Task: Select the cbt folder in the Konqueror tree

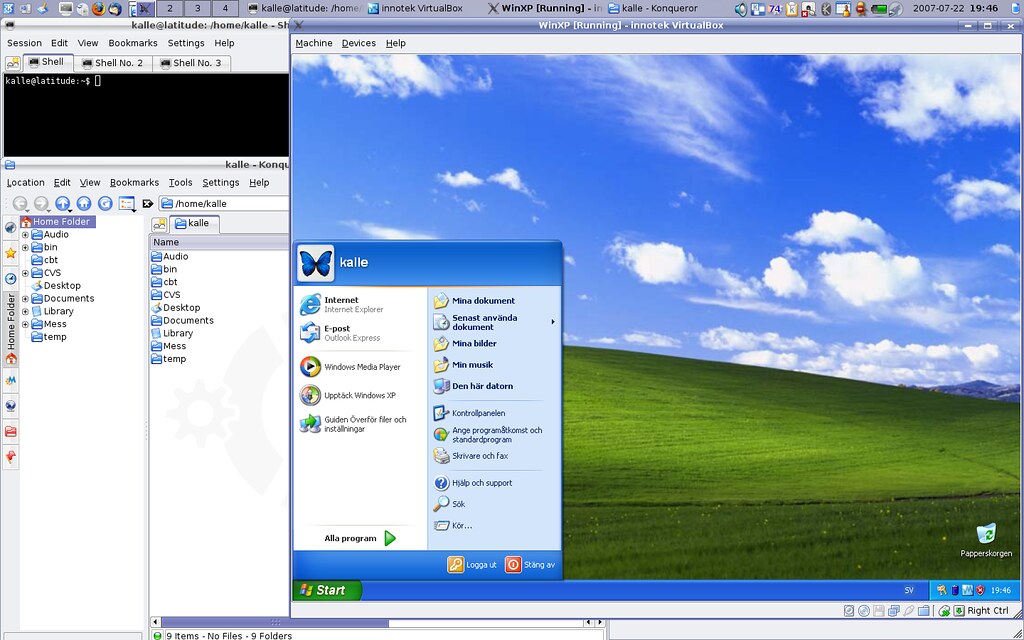Action: [x=45, y=260]
